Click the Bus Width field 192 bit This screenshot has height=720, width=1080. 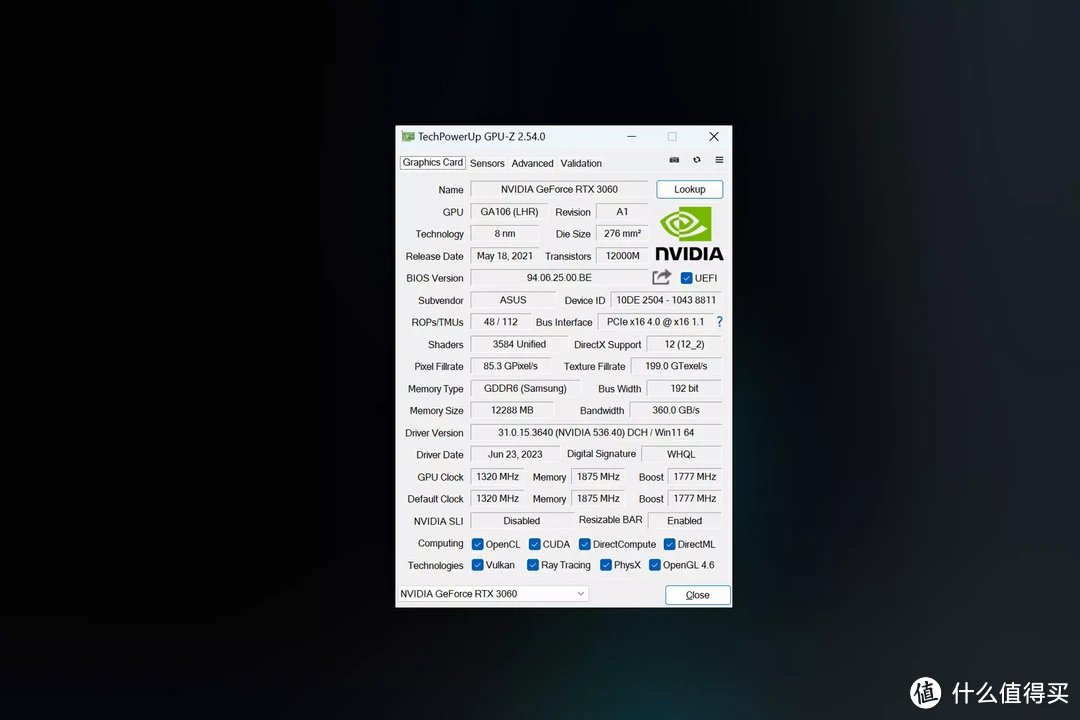tap(684, 388)
